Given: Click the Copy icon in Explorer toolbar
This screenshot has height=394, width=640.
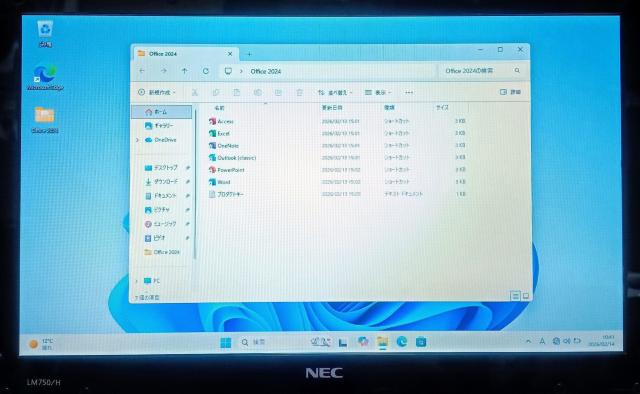Looking at the screenshot, I should tap(216, 93).
